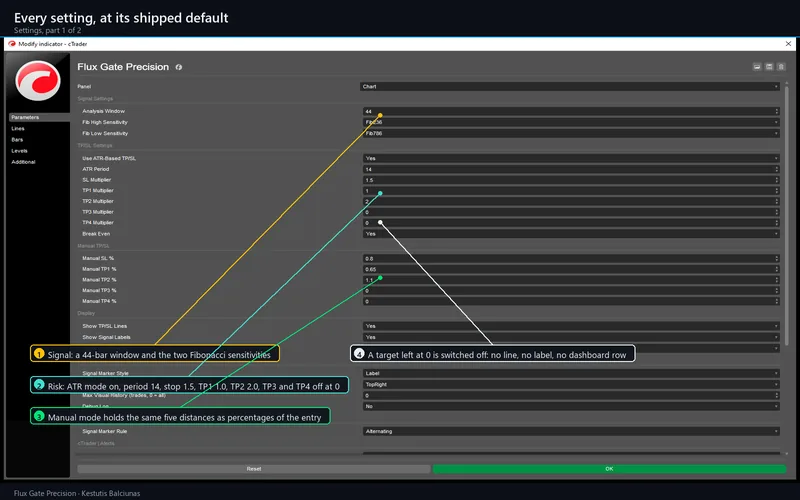Click the TP2 Multiplier value field
800x500 pixels.
(x=569, y=202)
